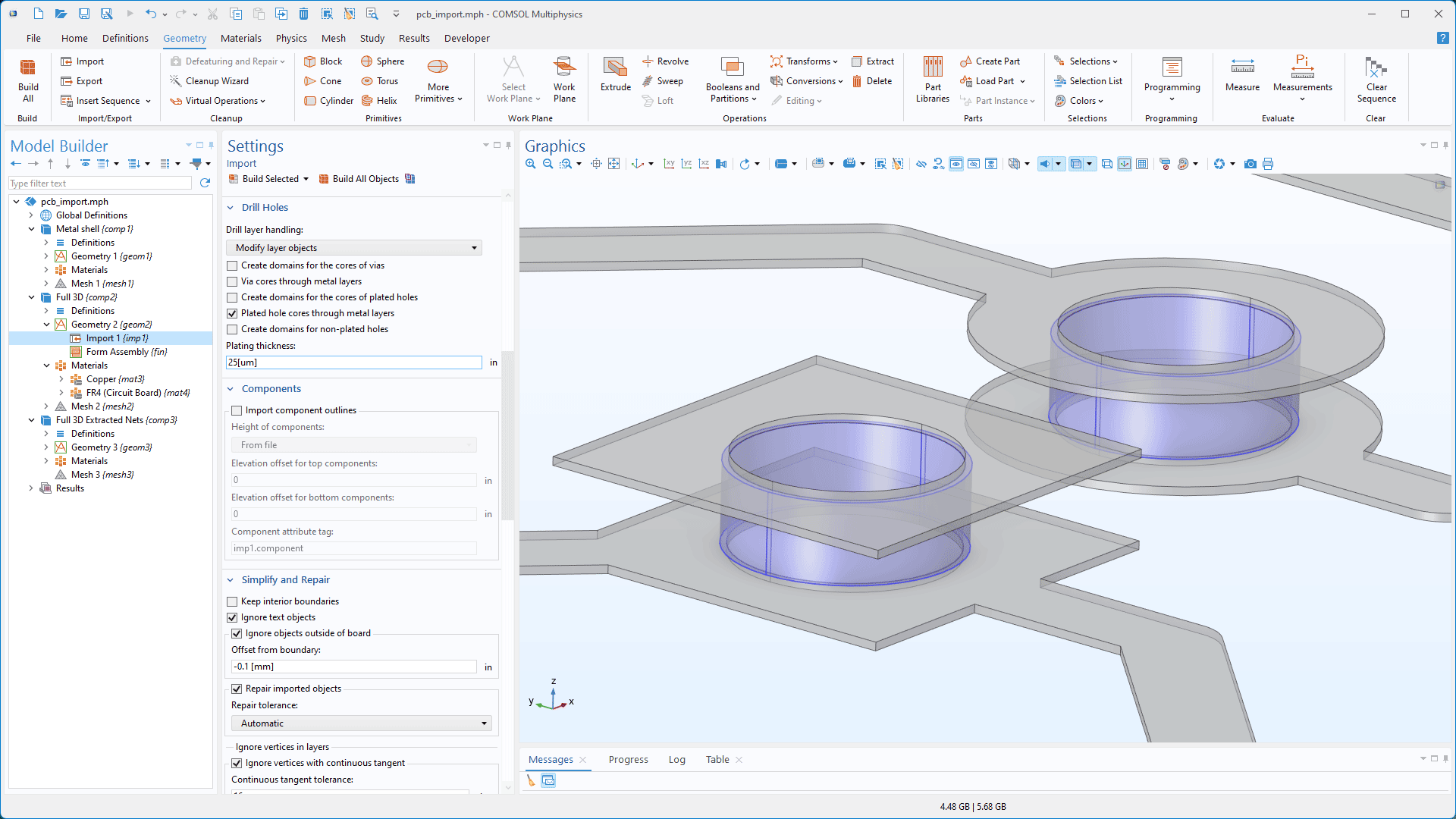Click the Build All icon
Viewport: 1456px width, 819px height.
click(28, 80)
